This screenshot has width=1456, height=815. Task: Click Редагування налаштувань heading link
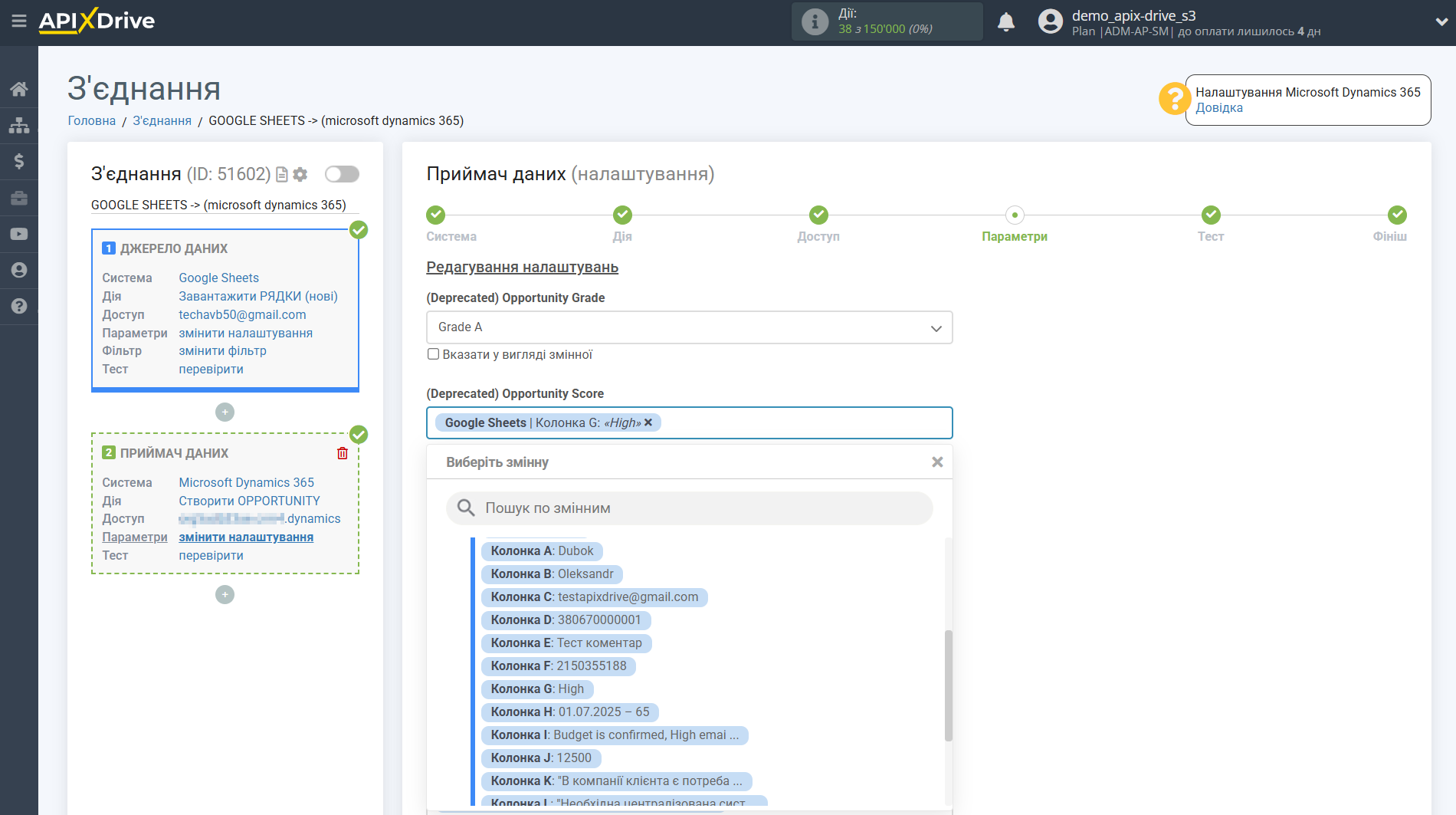523,268
